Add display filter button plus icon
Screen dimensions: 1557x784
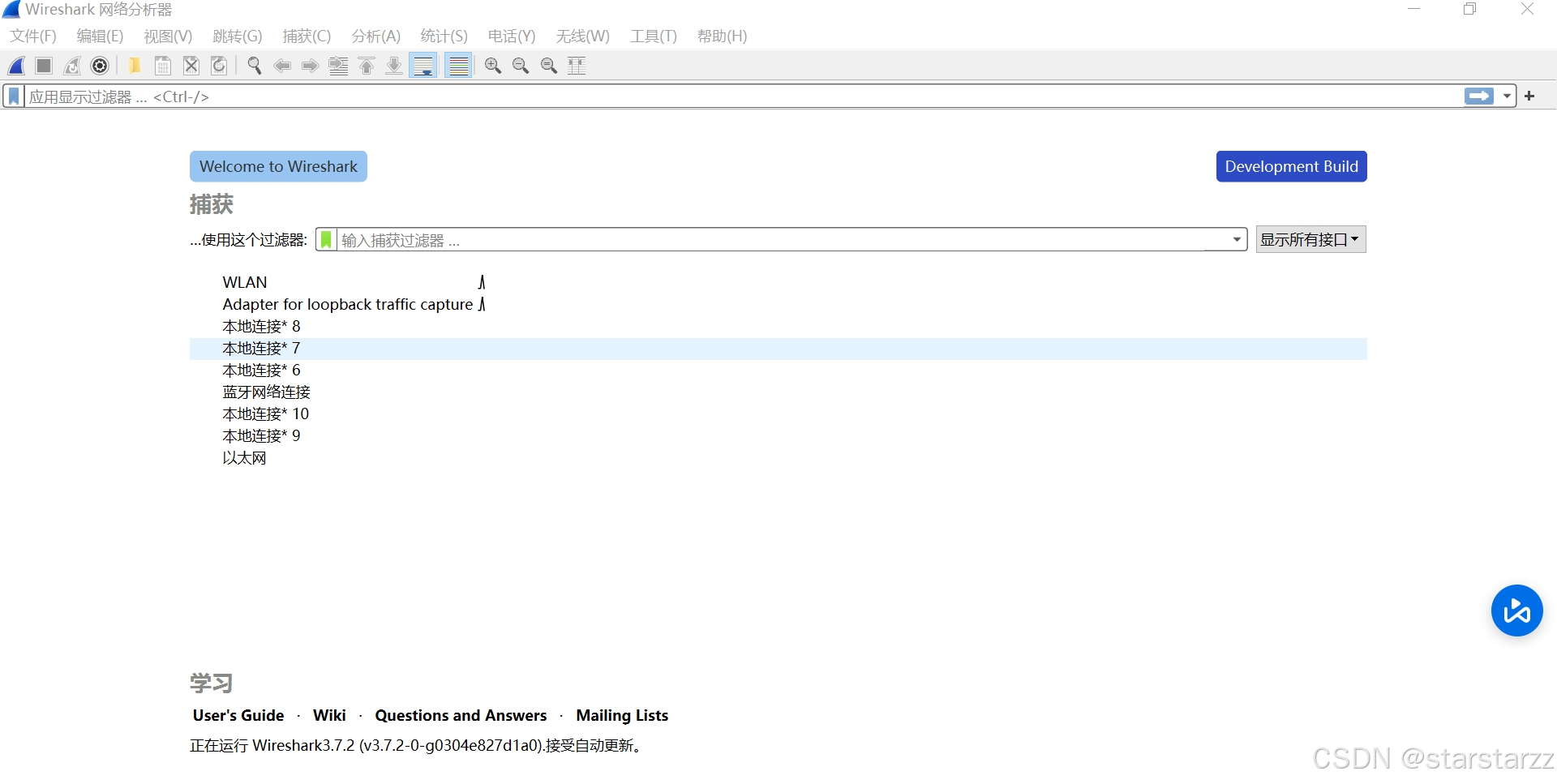click(1529, 96)
